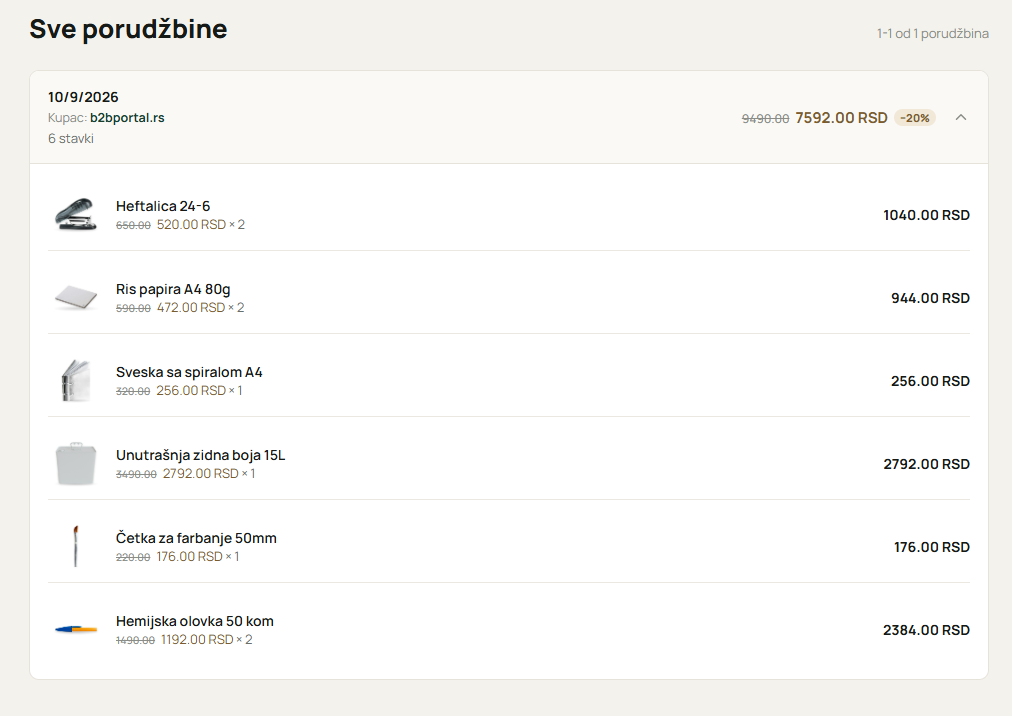This screenshot has height=716, width=1012.
Task: Click the Četka za farbanje 50mm thumbnail
Action: [76, 547]
